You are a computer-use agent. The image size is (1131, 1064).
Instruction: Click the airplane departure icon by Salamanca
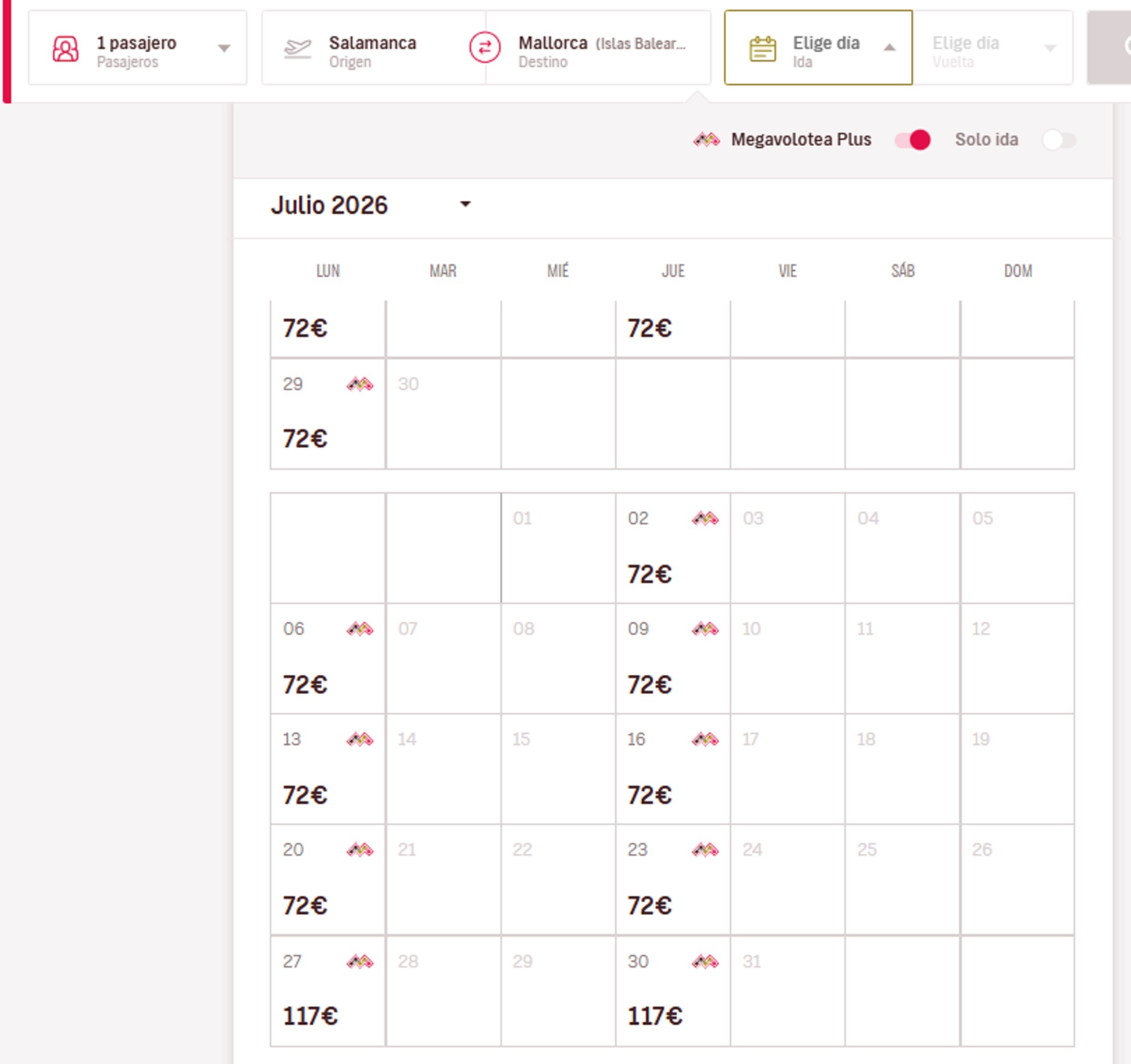tap(297, 49)
